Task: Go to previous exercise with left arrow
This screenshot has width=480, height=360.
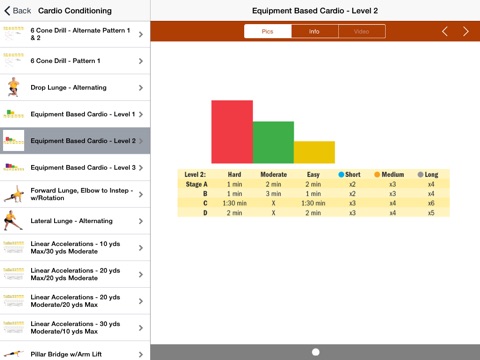Action: [445, 31]
